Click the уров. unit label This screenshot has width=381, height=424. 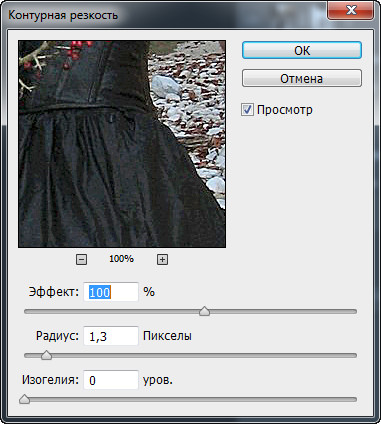[158, 380]
